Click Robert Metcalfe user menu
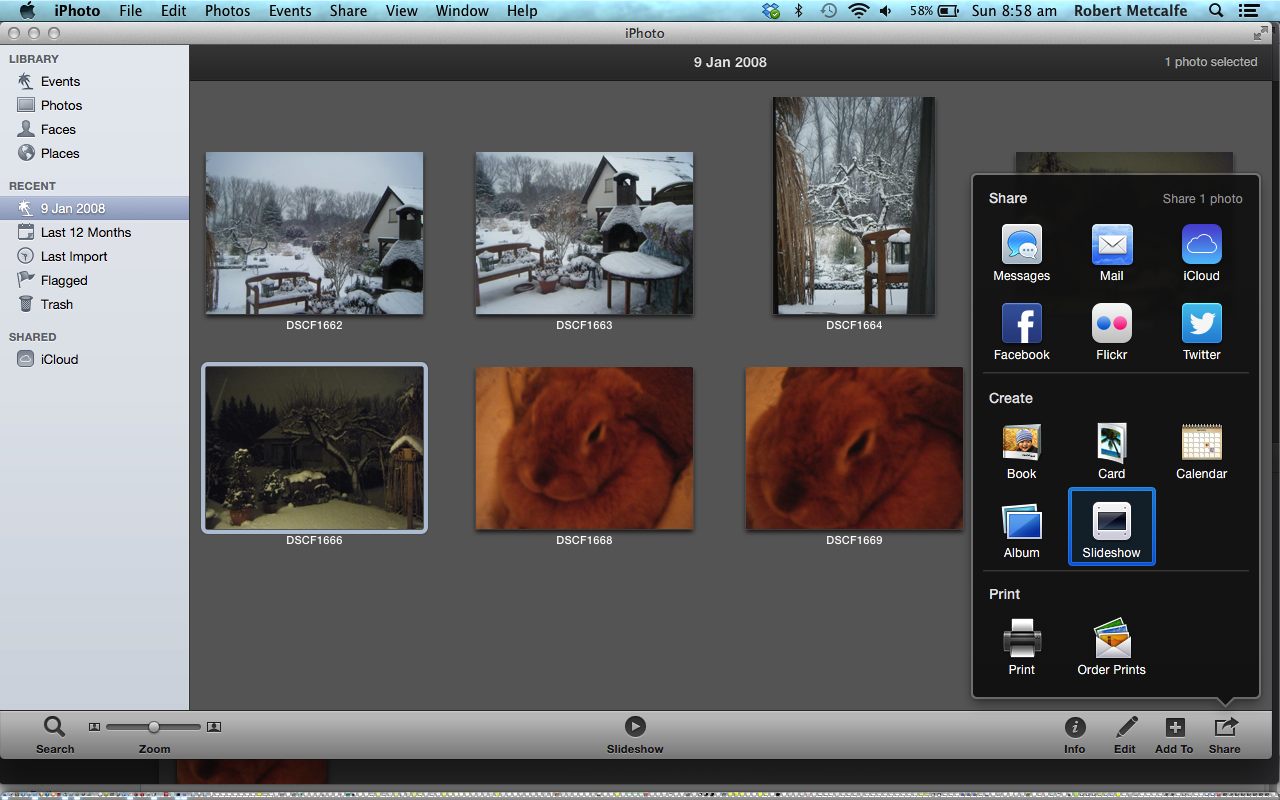Viewport: 1280px width, 800px height. pos(1130,11)
